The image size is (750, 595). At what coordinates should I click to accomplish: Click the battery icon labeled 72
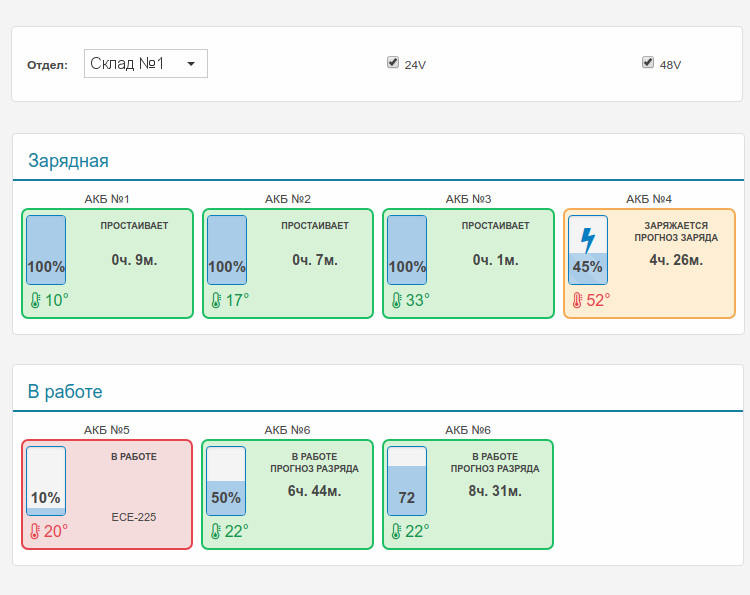tap(407, 481)
